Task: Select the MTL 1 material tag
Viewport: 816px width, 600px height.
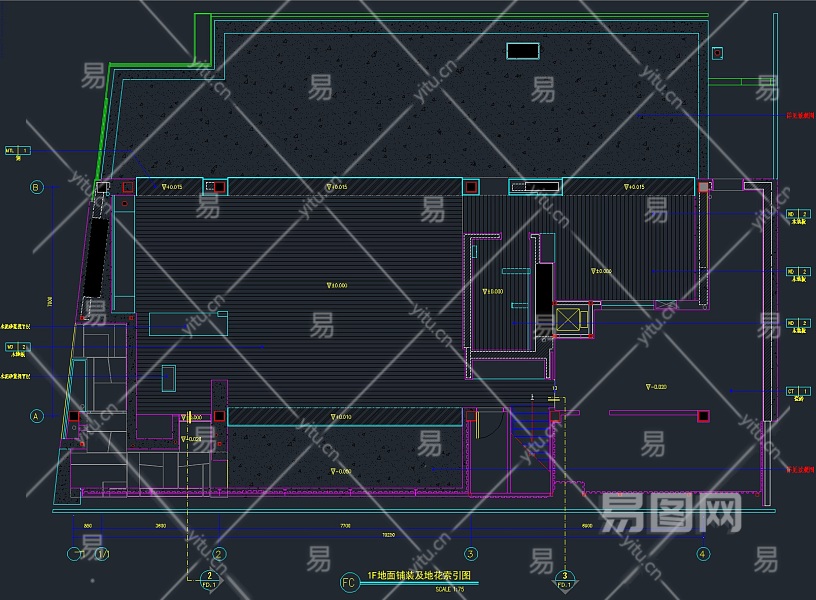Action: [18, 150]
